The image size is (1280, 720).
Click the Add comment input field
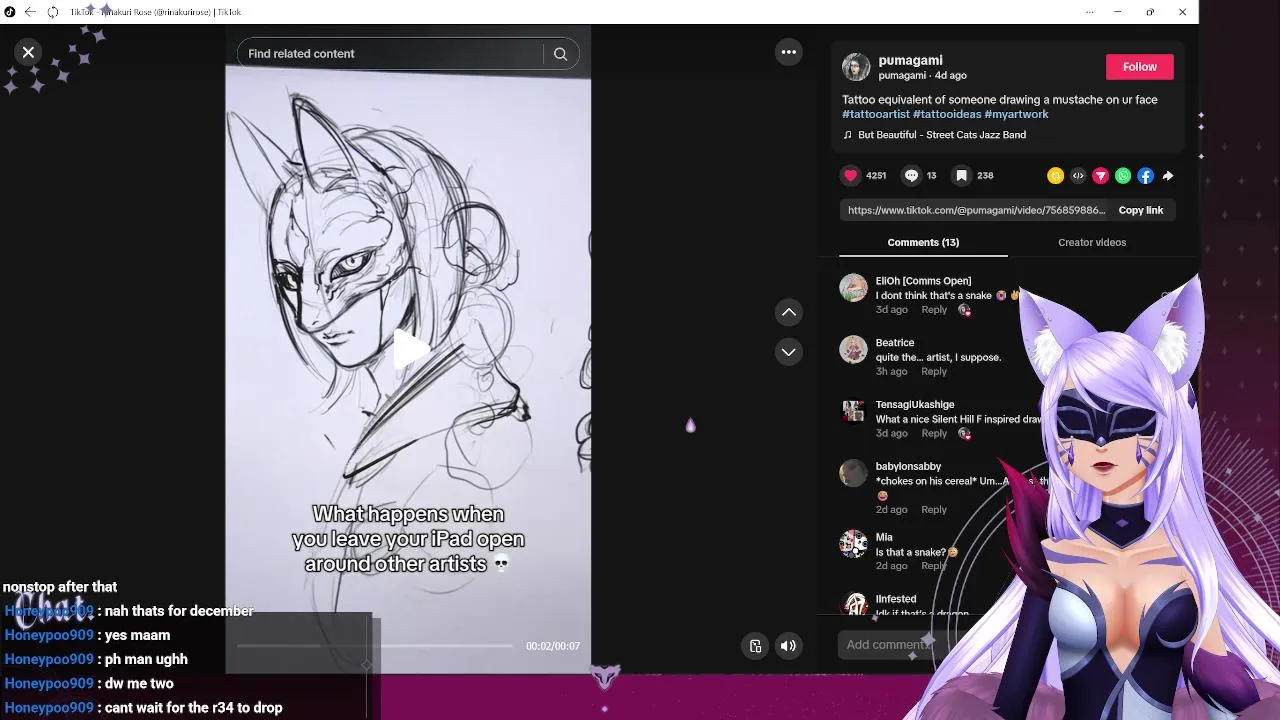pyautogui.click(x=889, y=645)
